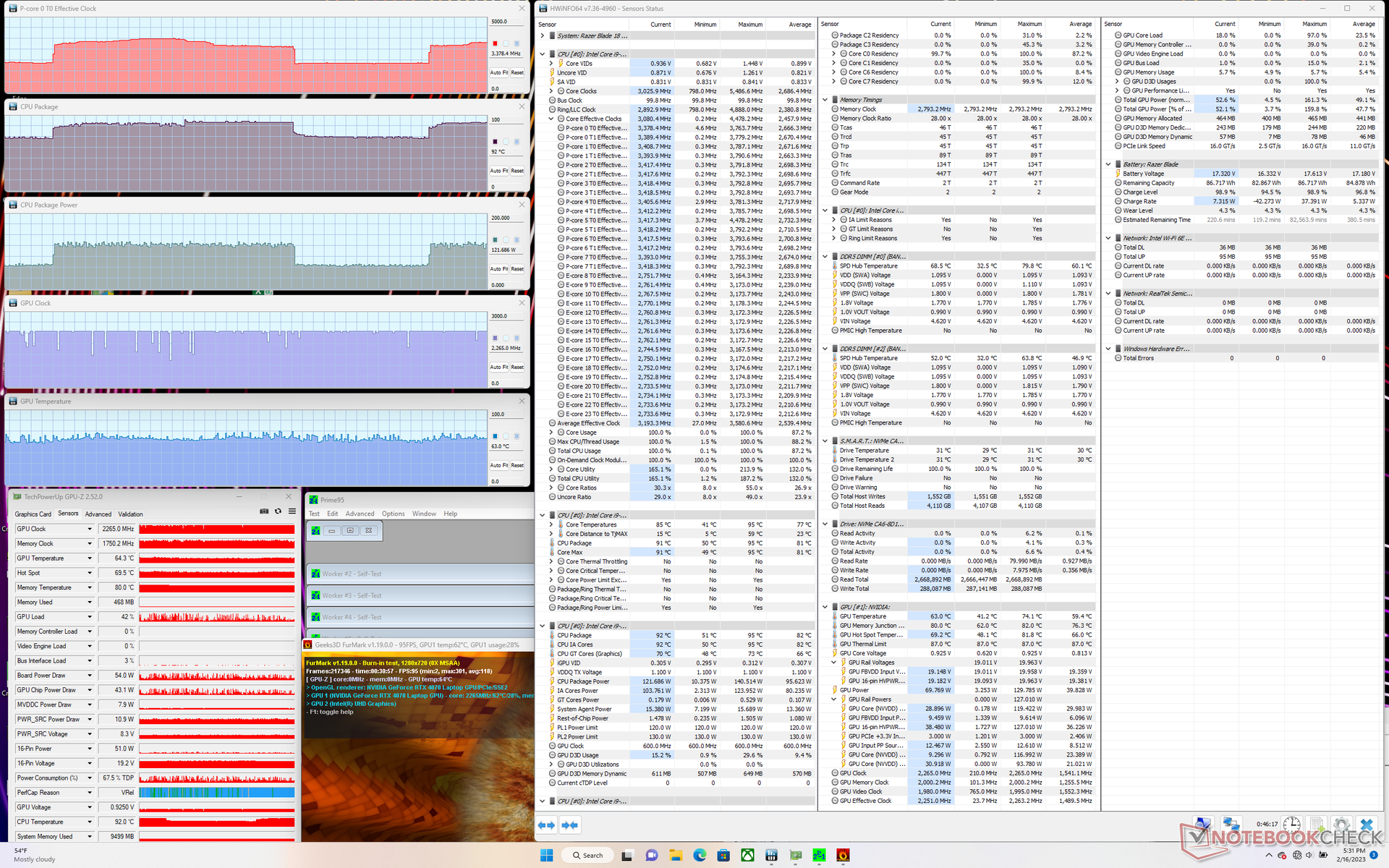Open GPU Clock sensor dropdown in GPU-Z

point(90,529)
